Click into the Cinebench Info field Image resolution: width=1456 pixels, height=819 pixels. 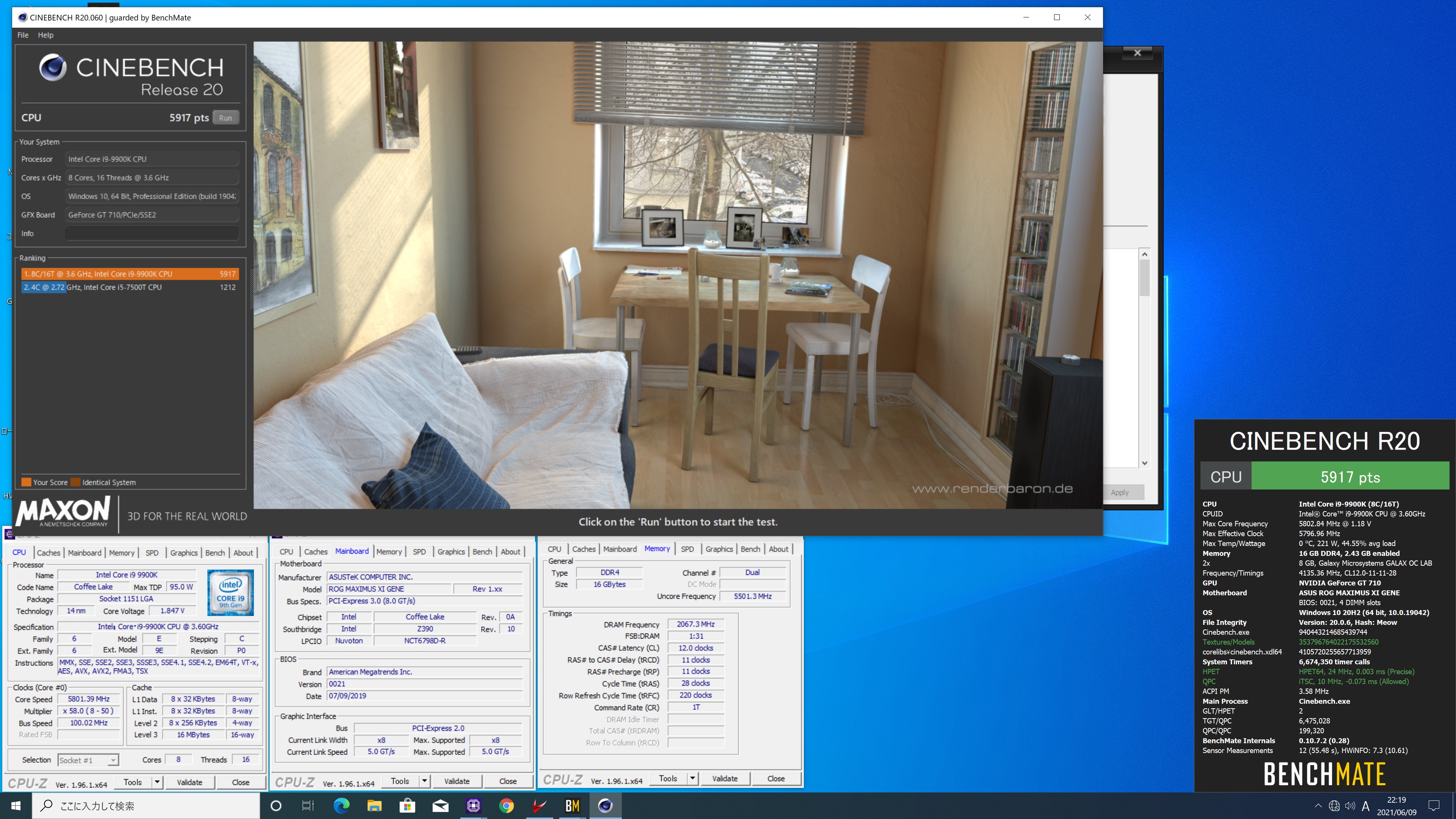(x=152, y=234)
